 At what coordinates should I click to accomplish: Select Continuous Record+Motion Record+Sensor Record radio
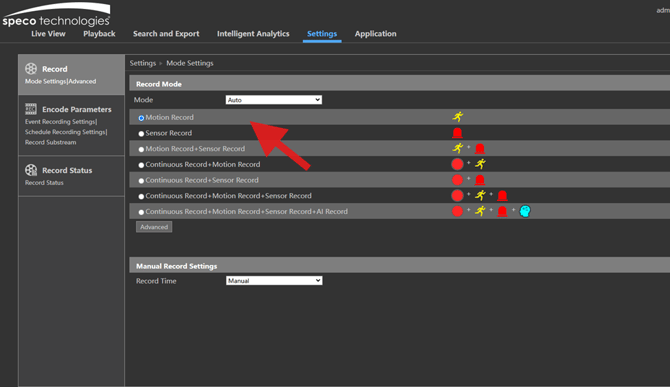pyautogui.click(x=141, y=196)
